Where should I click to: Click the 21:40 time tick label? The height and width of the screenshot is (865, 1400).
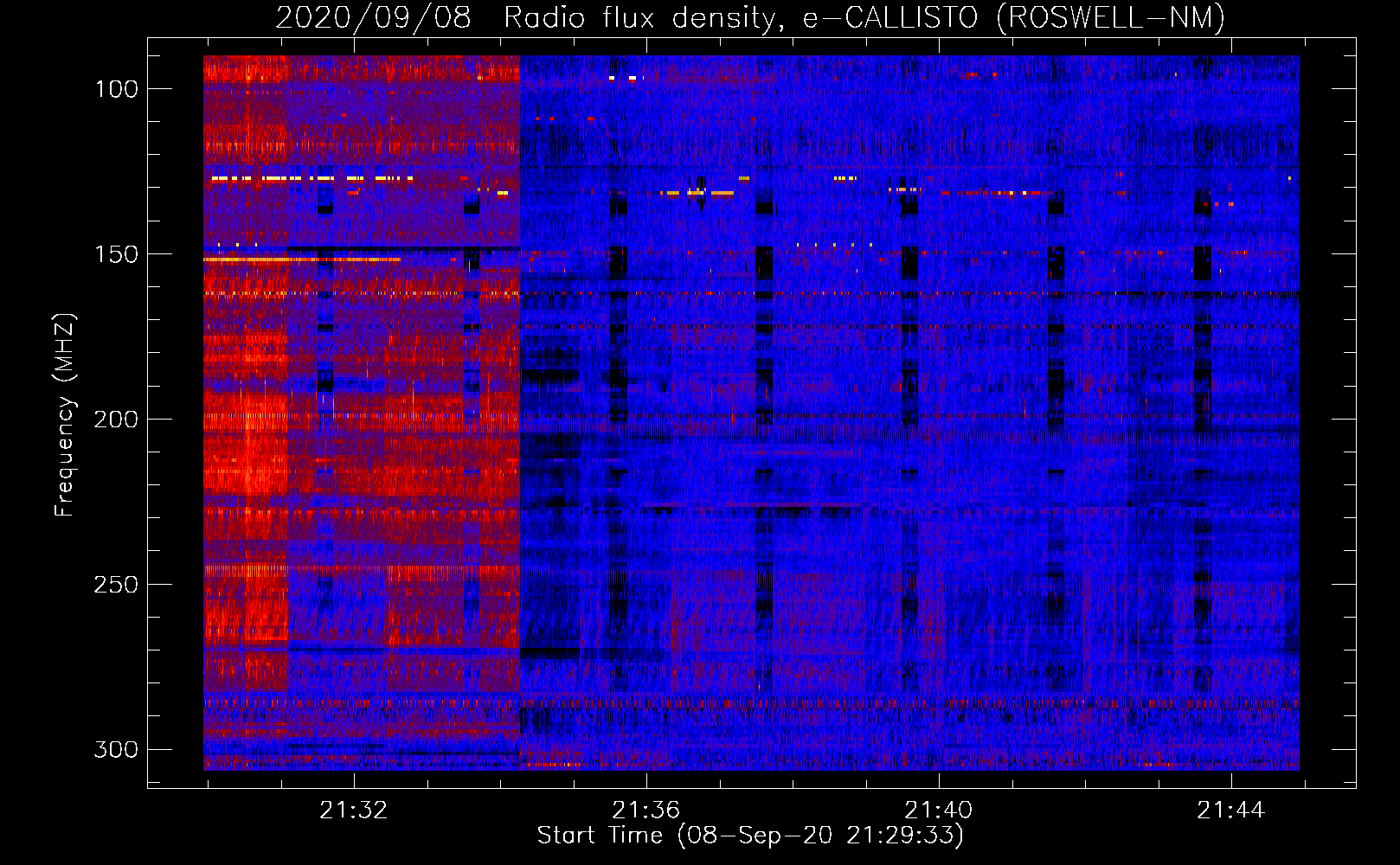click(939, 811)
